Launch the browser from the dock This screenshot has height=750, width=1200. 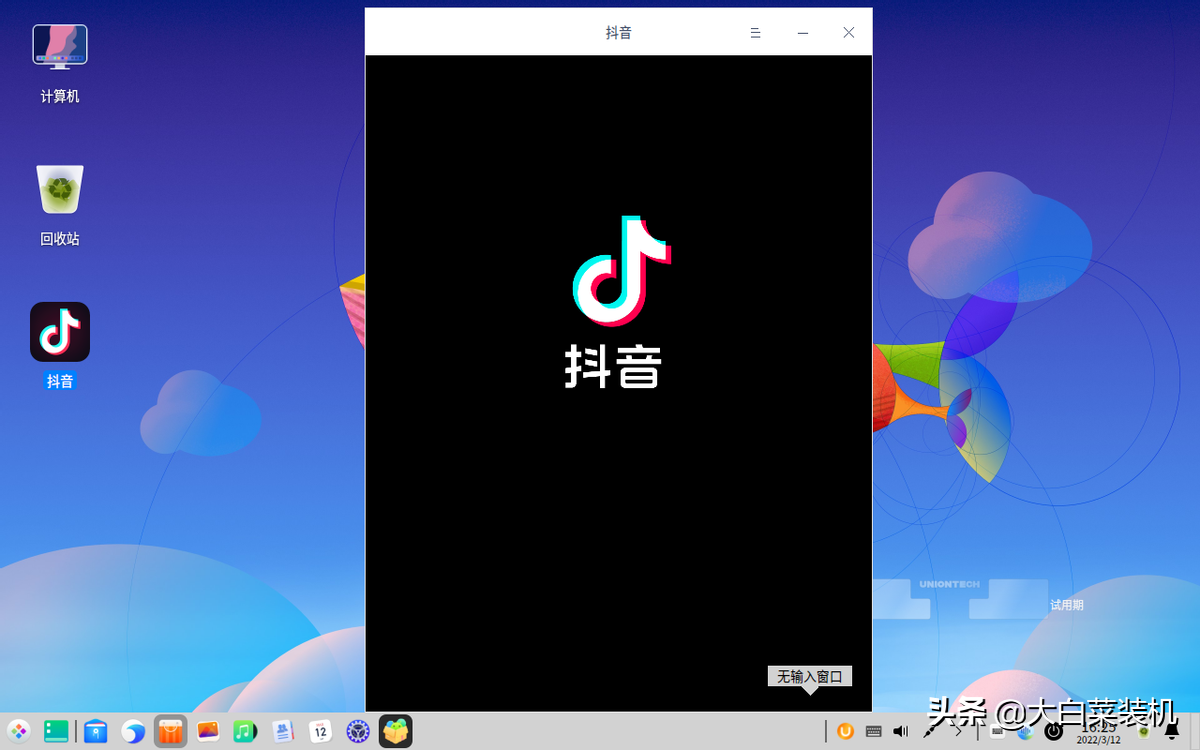click(133, 731)
